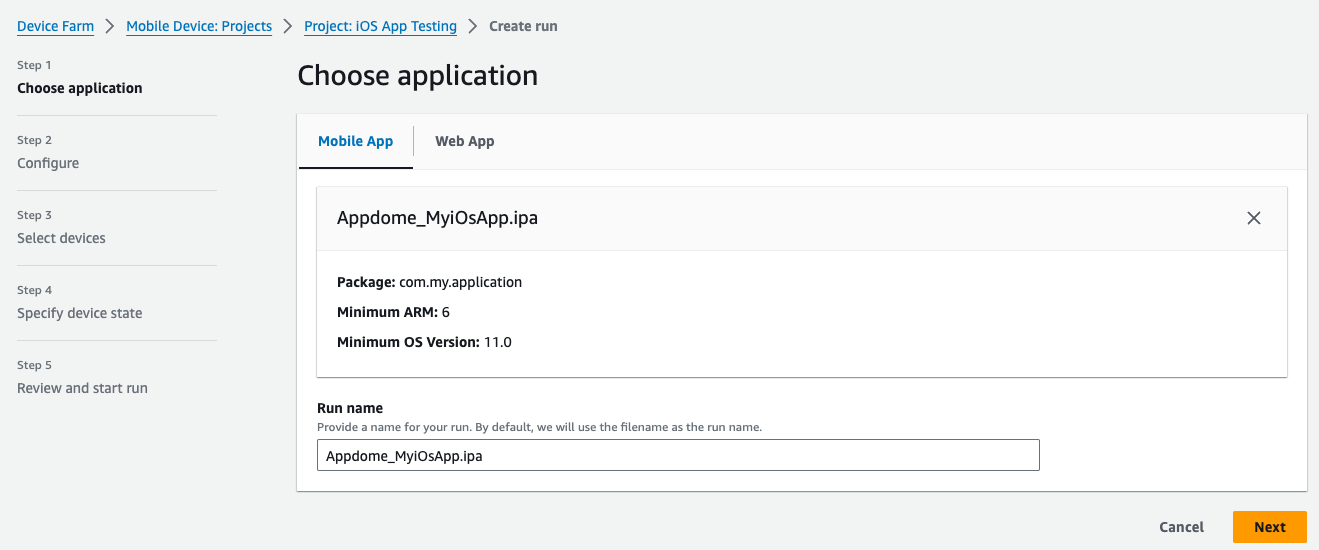Open the Device Farm breadcrumb link
This screenshot has width=1319, height=550.
55,27
